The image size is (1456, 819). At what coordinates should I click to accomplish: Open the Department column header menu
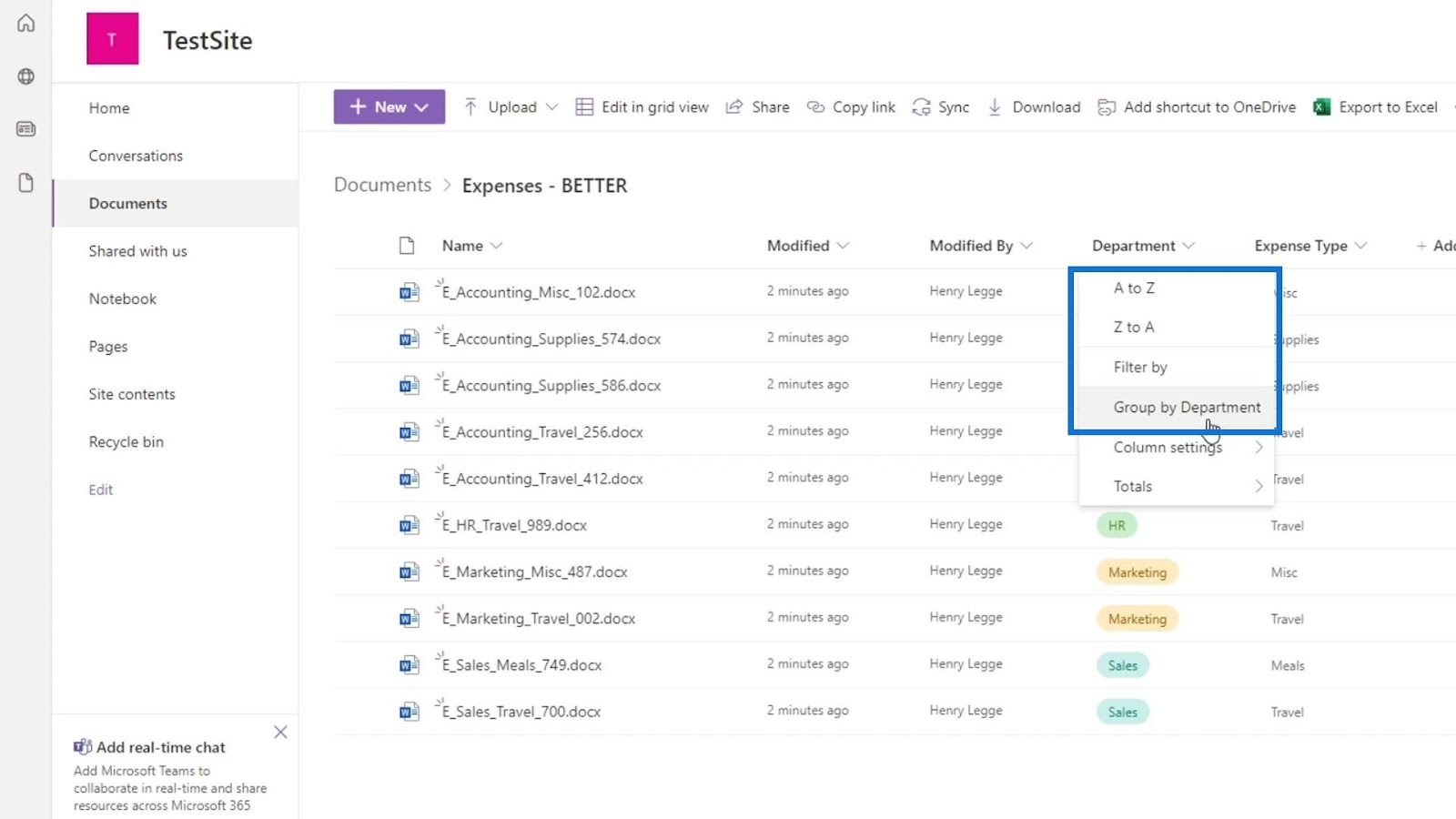[1143, 246]
